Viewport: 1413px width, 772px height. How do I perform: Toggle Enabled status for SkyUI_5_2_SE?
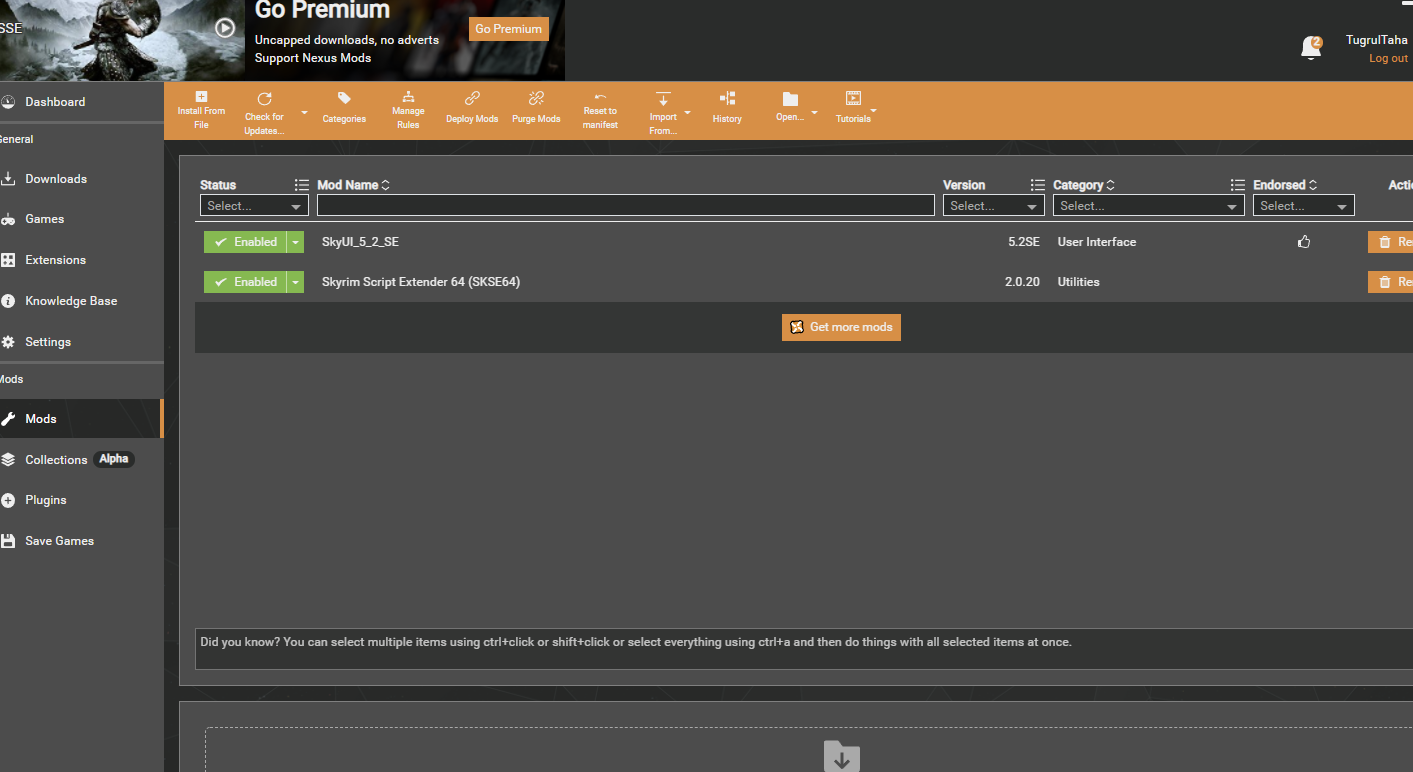click(x=245, y=242)
